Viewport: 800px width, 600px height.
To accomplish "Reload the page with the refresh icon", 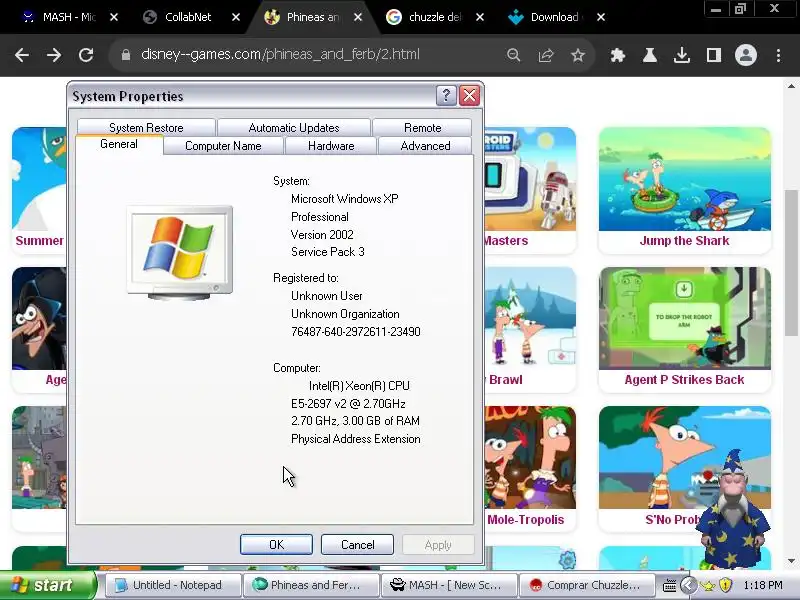I will point(86,55).
